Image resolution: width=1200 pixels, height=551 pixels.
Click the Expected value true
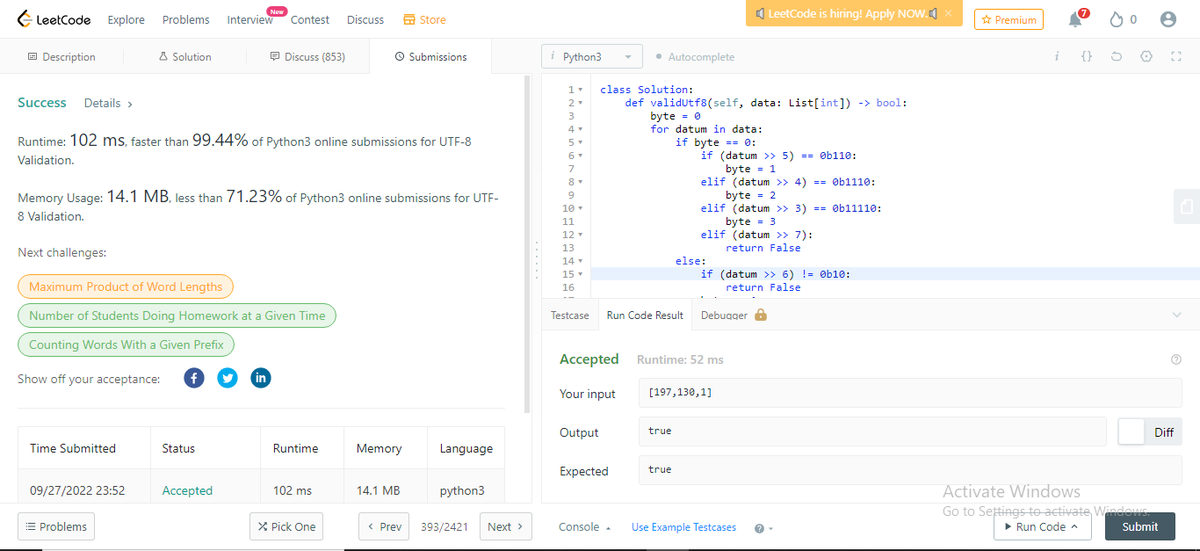click(660, 469)
